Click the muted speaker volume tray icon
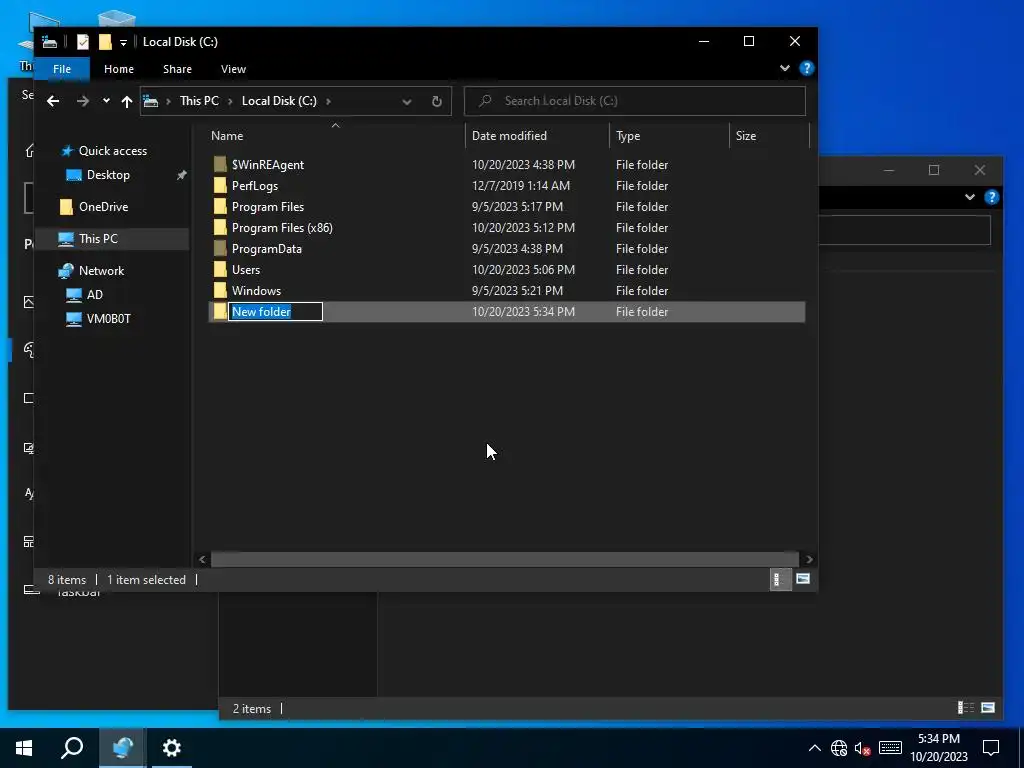Viewport: 1024px width, 768px height. [863, 748]
